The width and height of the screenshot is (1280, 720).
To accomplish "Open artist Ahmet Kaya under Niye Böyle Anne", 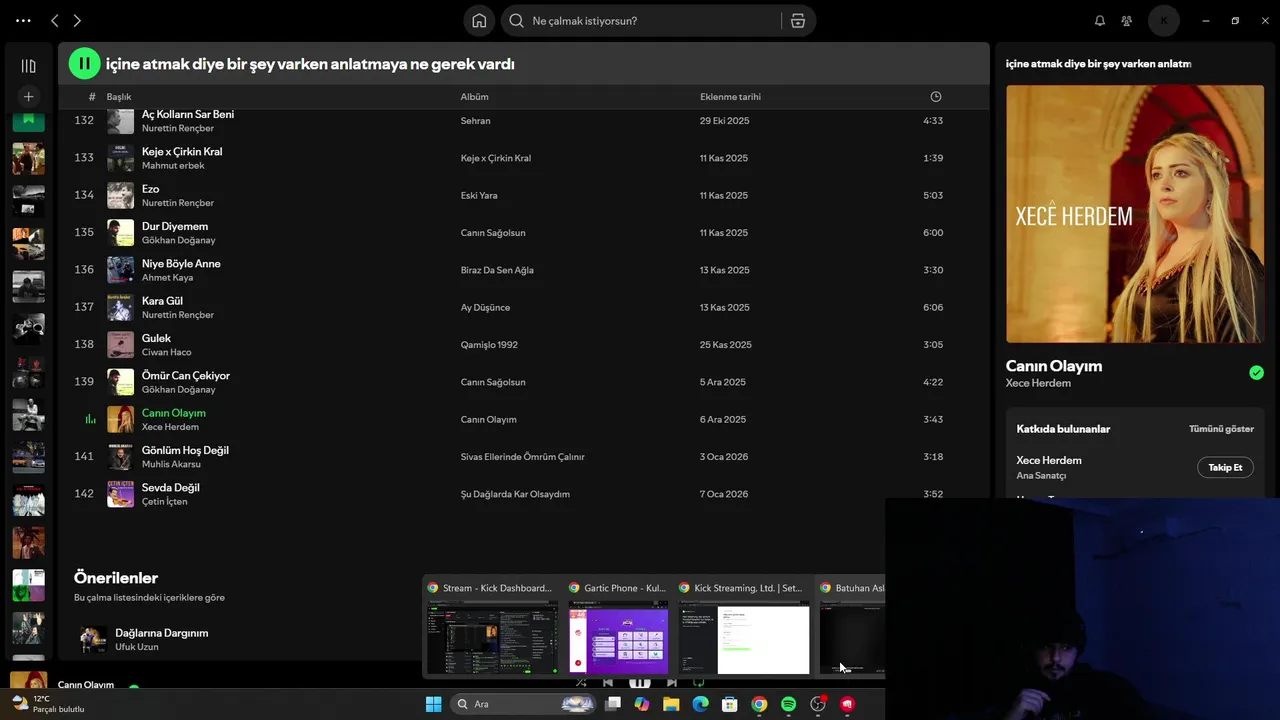I will point(167,278).
